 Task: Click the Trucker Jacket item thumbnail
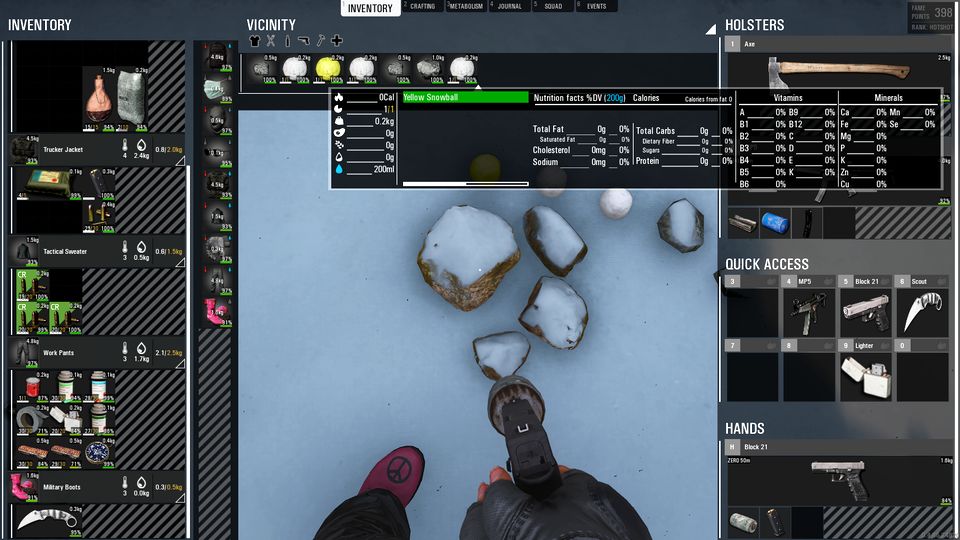[x=24, y=149]
